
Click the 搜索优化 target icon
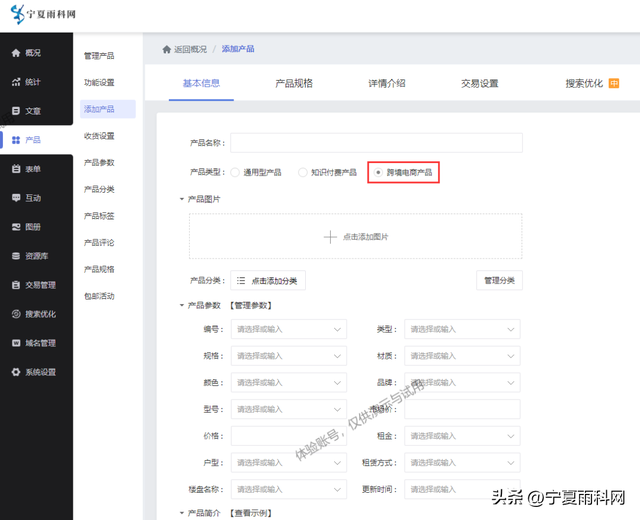tap(16, 314)
